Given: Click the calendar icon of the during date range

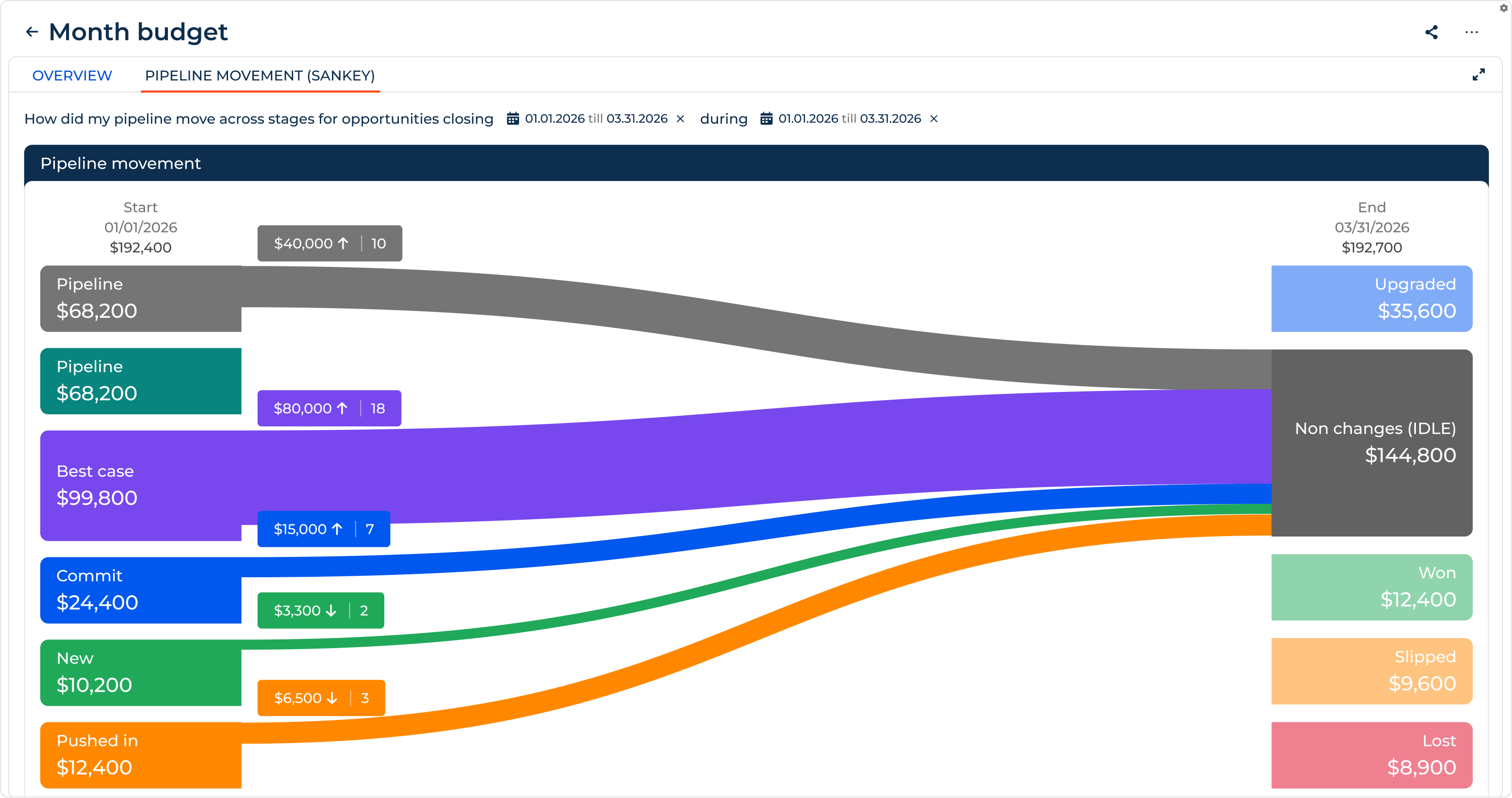Looking at the screenshot, I should [767, 118].
